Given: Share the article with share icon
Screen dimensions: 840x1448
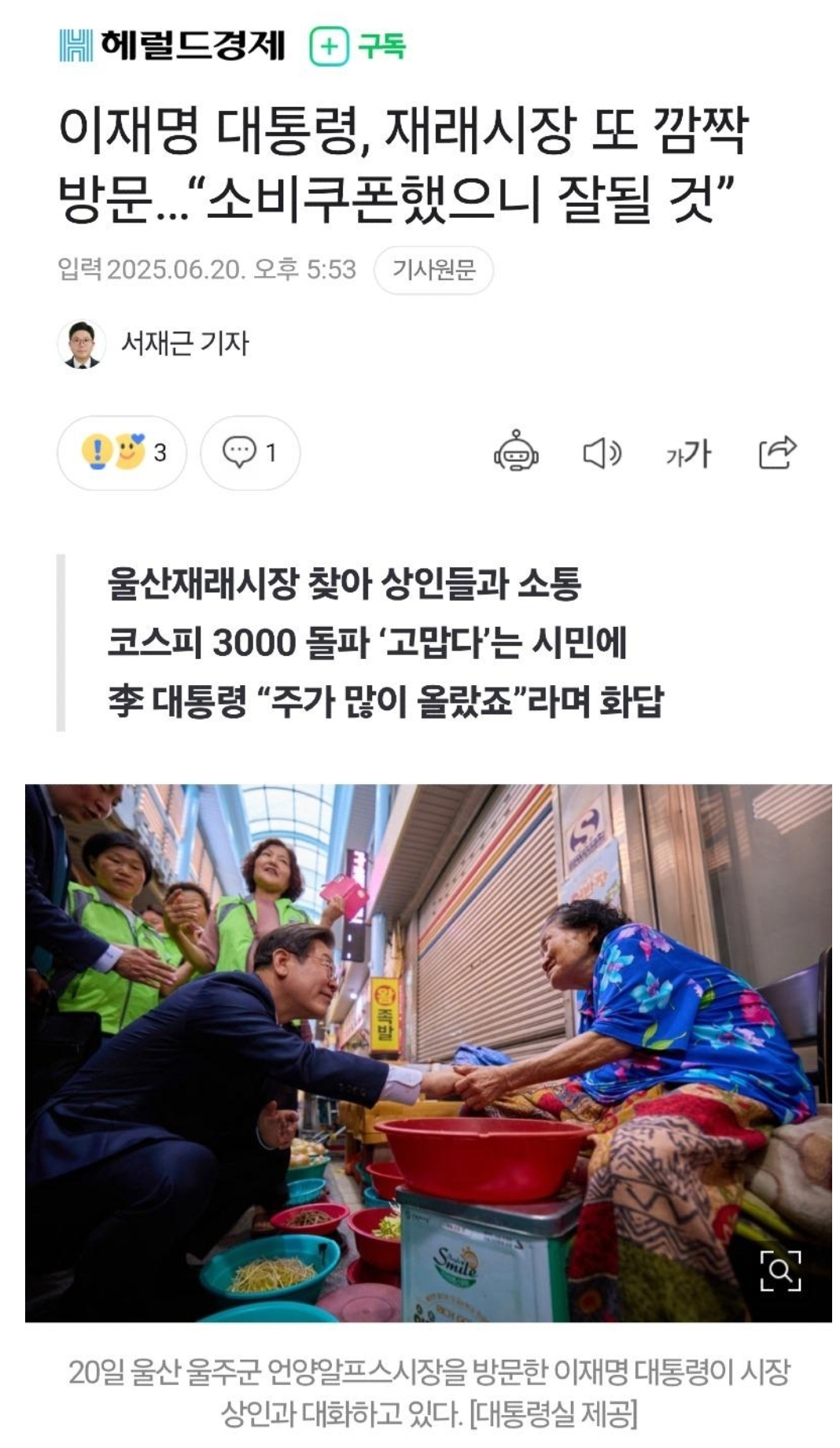Looking at the screenshot, I should pos(777,452).
